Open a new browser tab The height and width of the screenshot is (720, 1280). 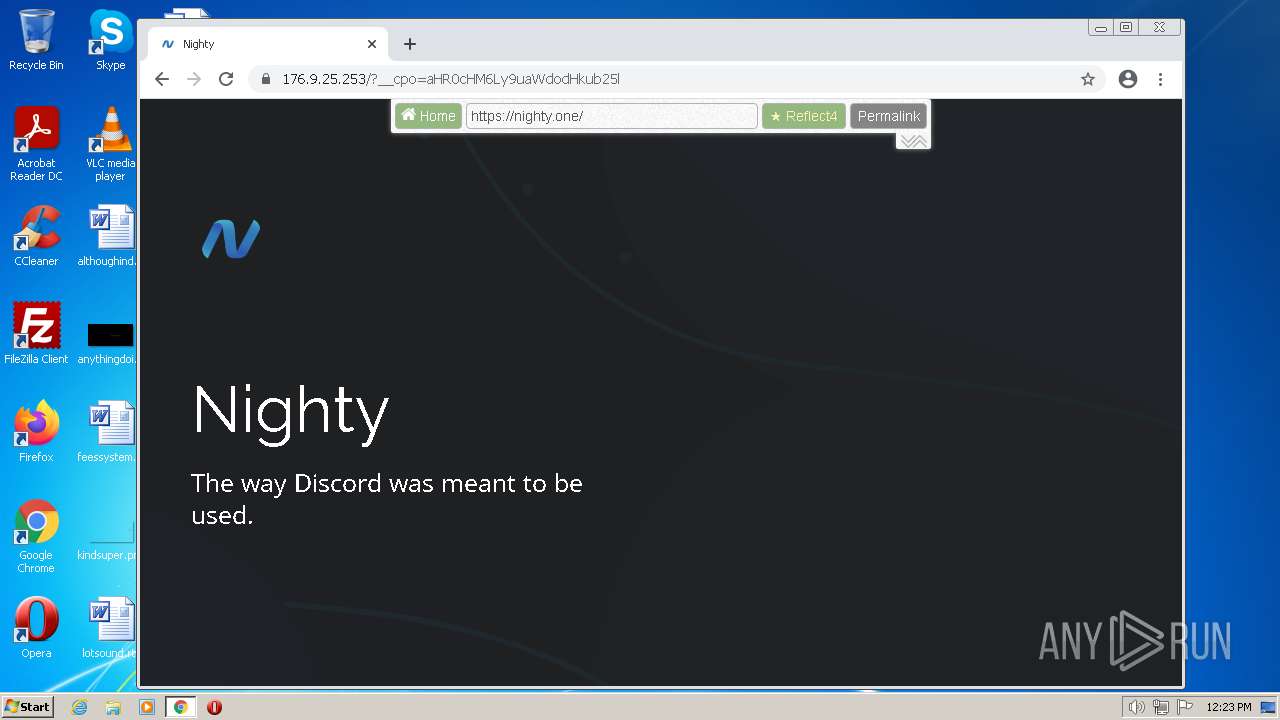pos(410,44)
